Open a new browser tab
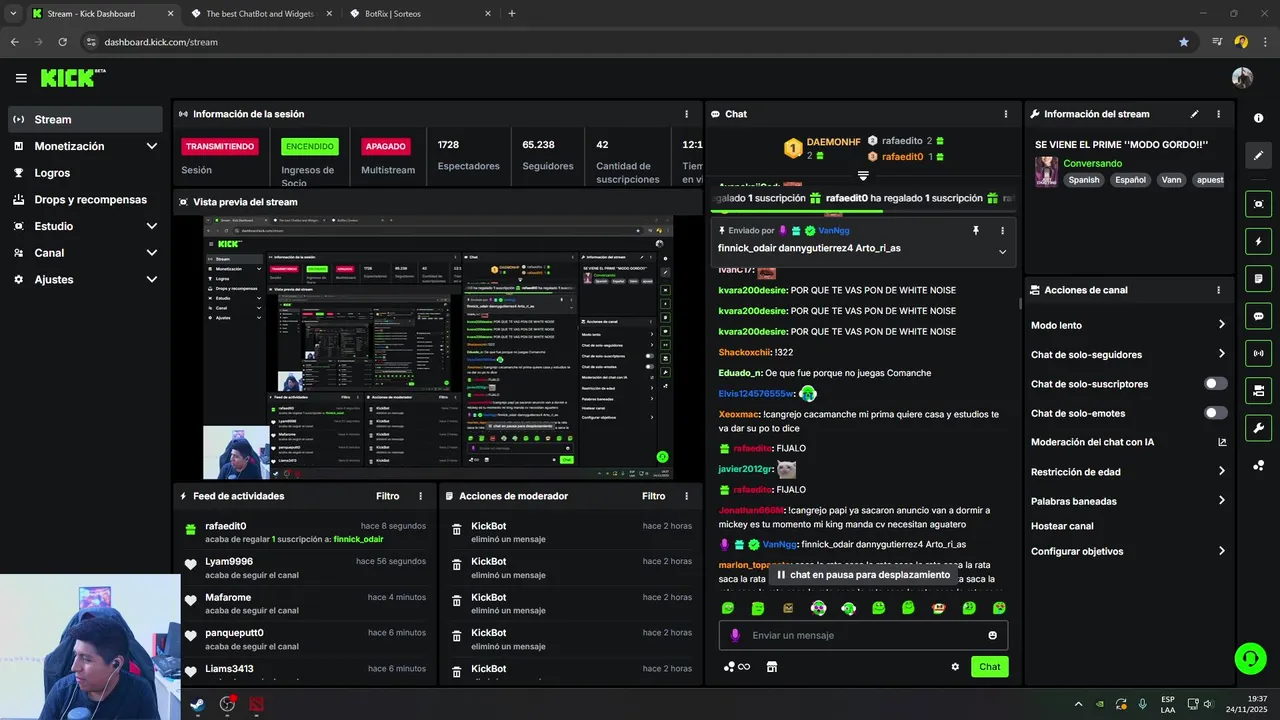 [512, 14]
